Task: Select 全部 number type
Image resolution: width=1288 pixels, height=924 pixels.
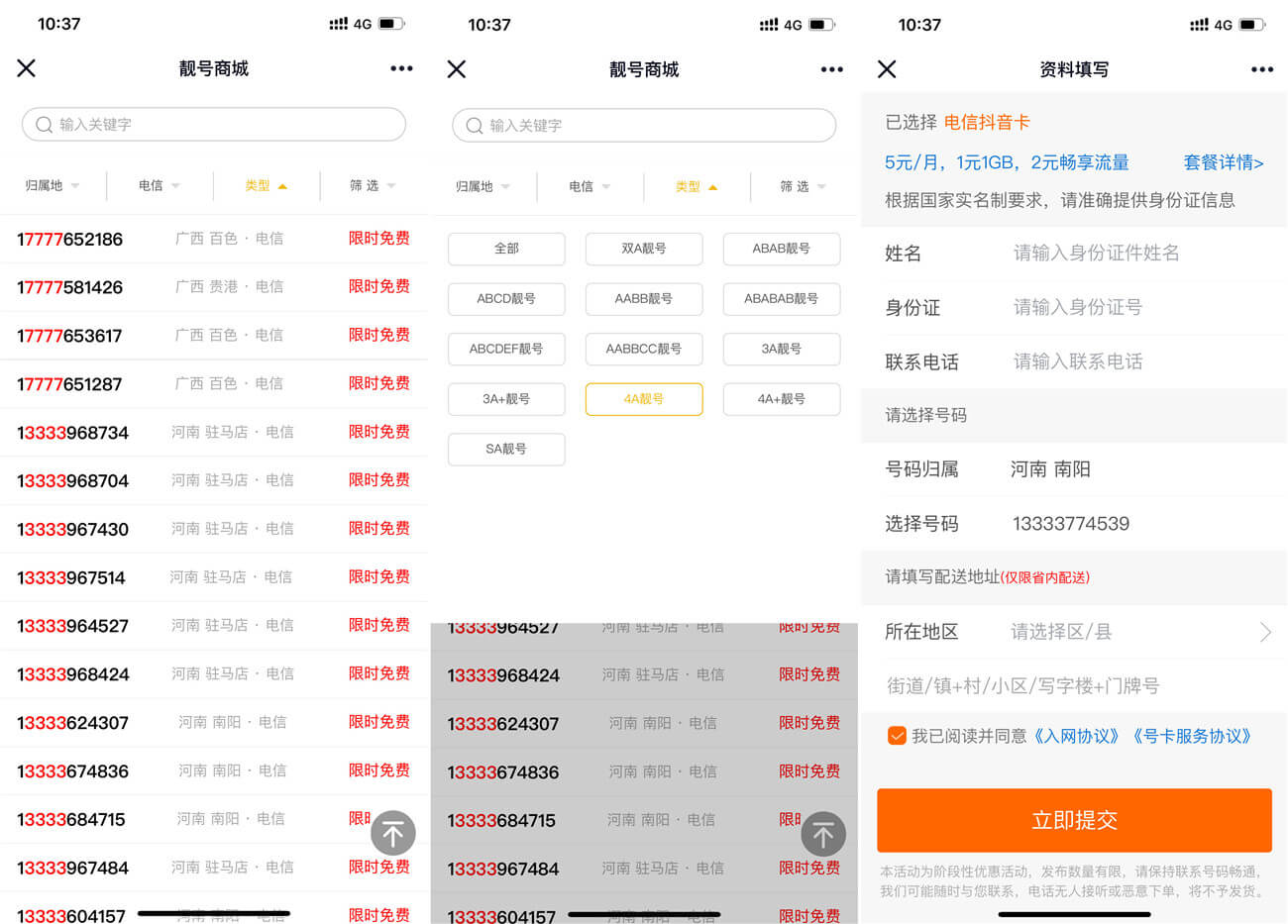Action: (506, 249)
